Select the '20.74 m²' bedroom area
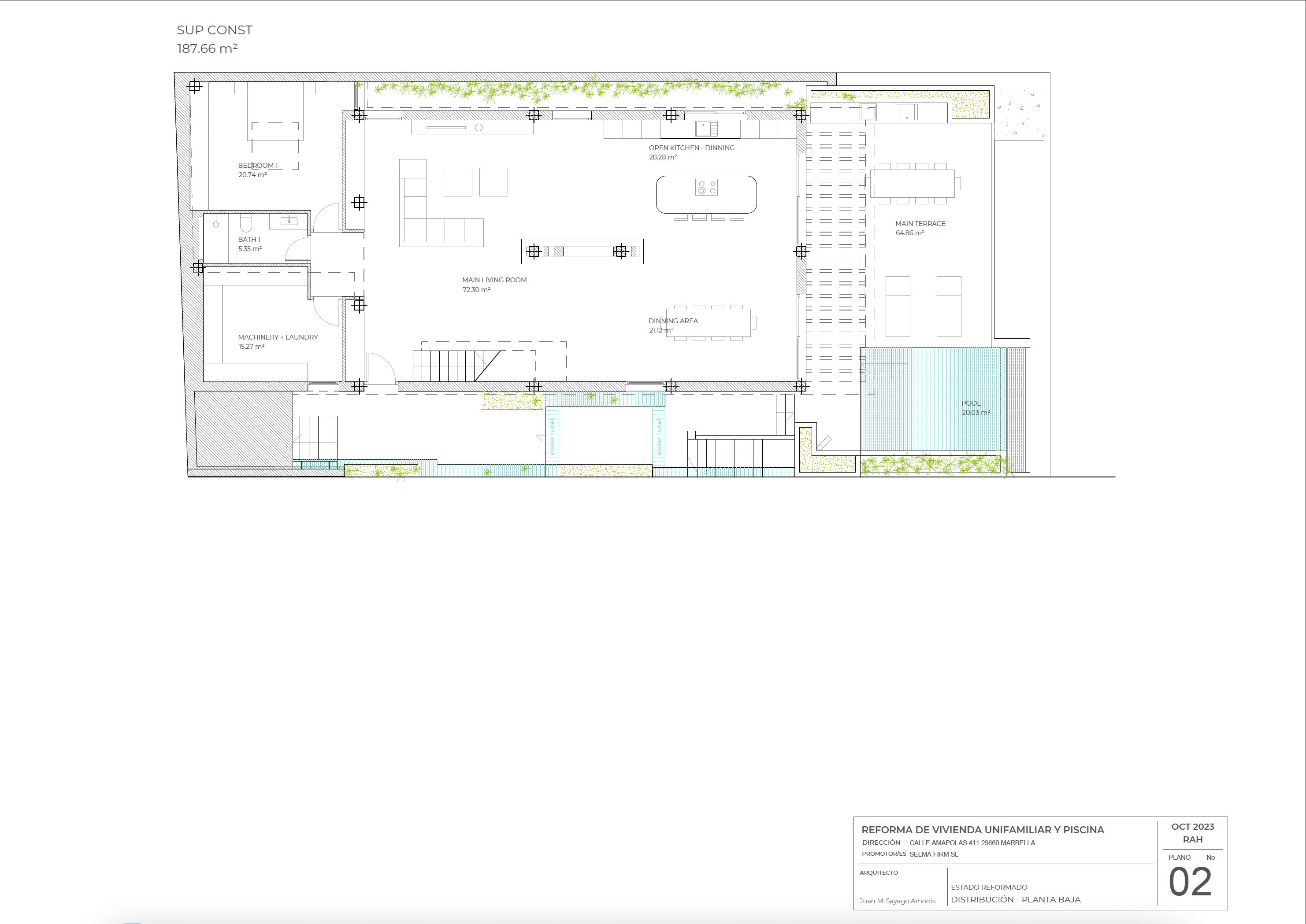 click(x=252, y=175)
